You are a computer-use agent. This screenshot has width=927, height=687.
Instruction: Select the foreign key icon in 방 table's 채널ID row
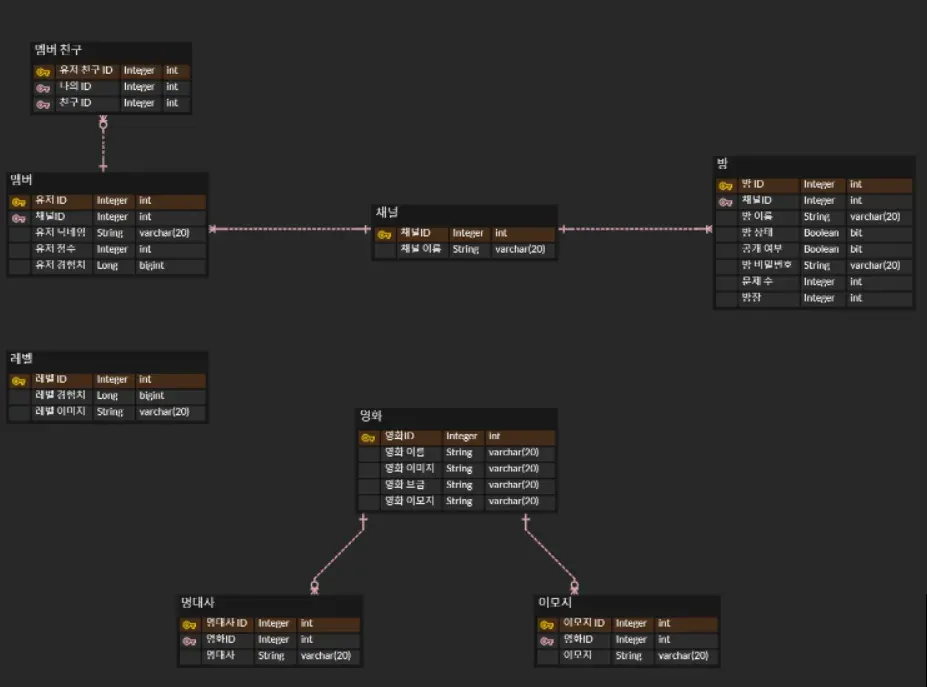tap(725, 202)
